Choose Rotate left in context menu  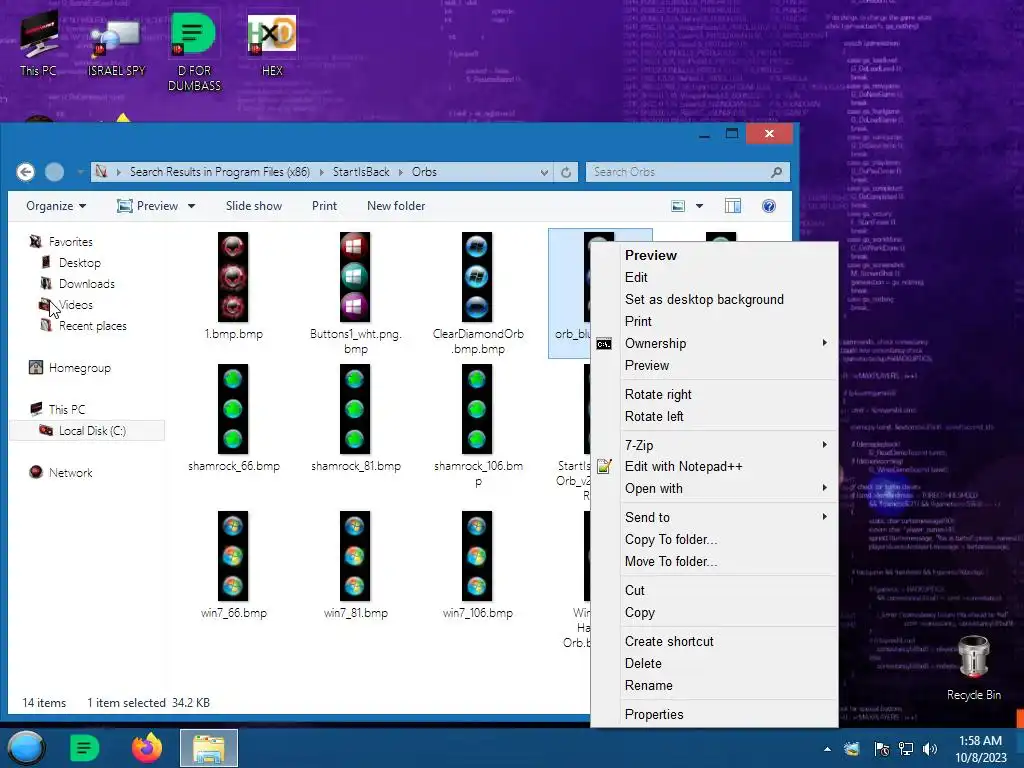tap(714, 417)
